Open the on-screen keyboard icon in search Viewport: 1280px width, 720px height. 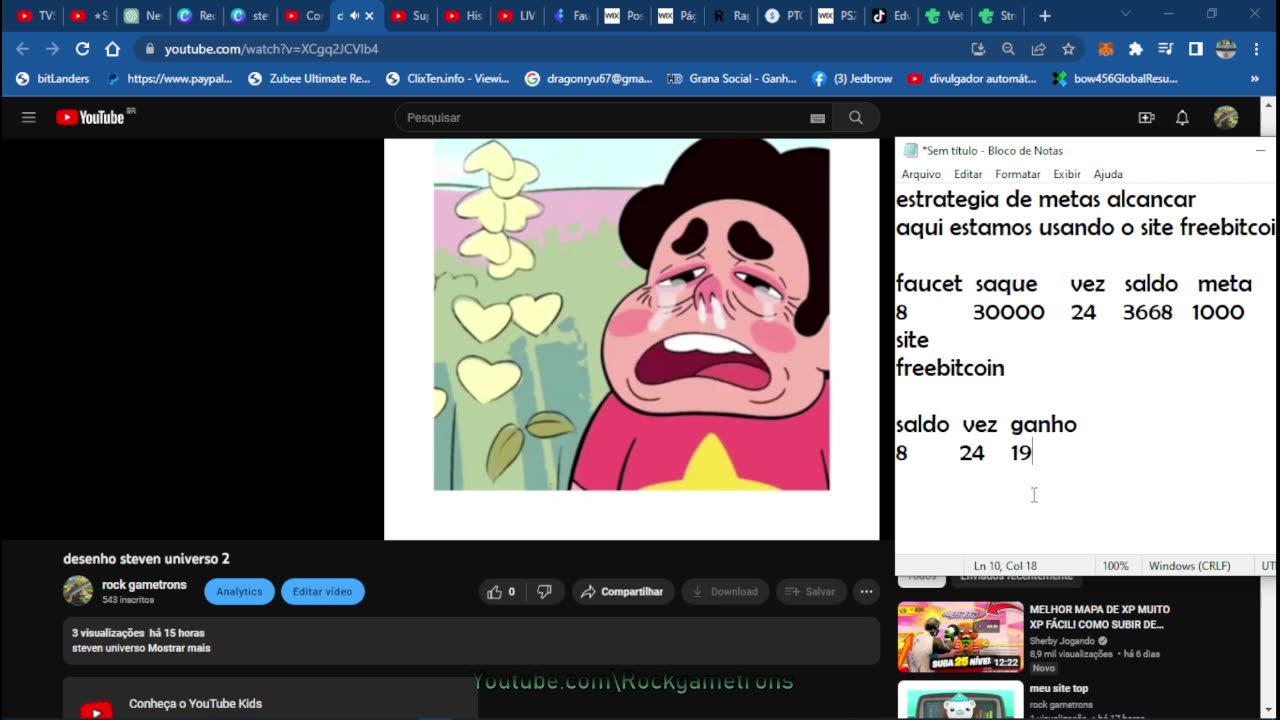[x=817, y=118]
